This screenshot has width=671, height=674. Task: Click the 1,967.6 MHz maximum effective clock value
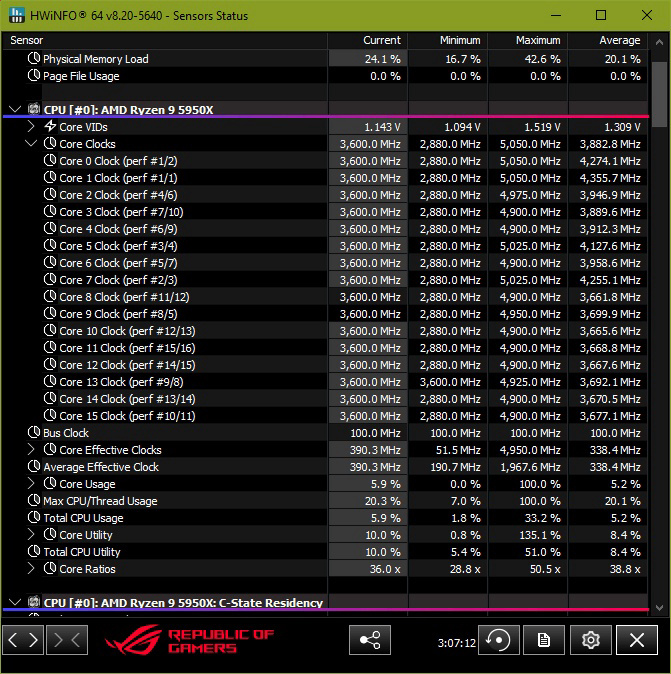pyautogui.click(x=530, y=467)
